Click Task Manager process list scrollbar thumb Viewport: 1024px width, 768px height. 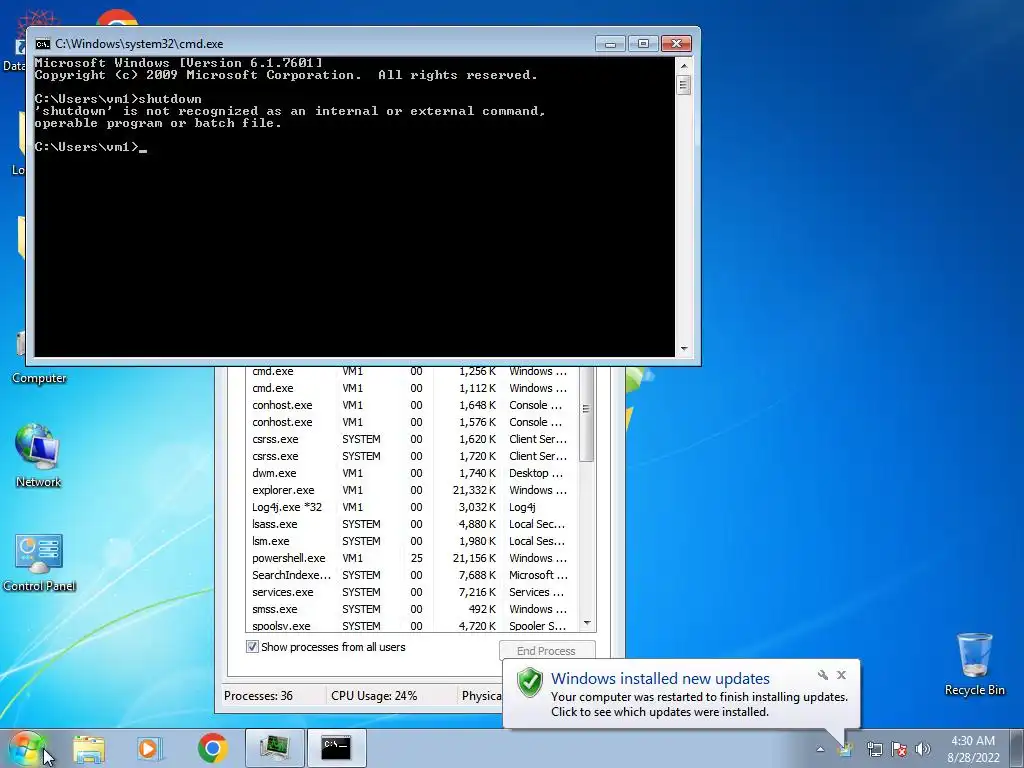pyautogui.click(x=586, y=414)
